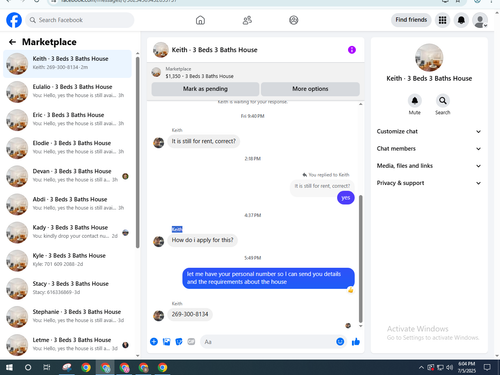Search in conversation magnifier icon
The width and height of the screenshot is (500, 375).
(x=442, y=100)
